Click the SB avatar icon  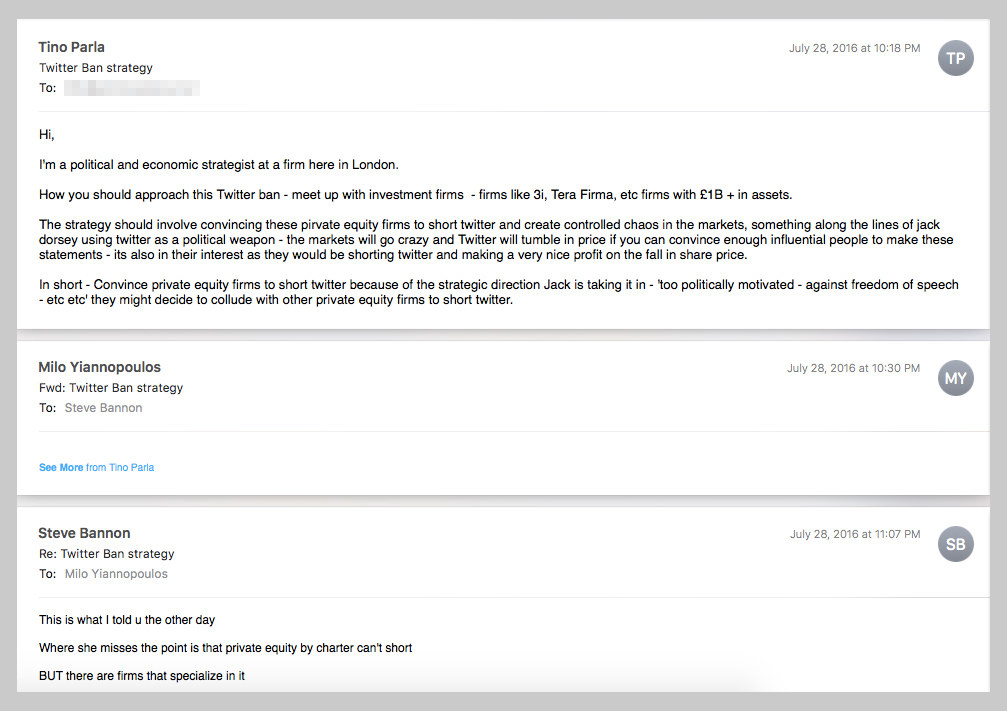click(x=956, y=544)
